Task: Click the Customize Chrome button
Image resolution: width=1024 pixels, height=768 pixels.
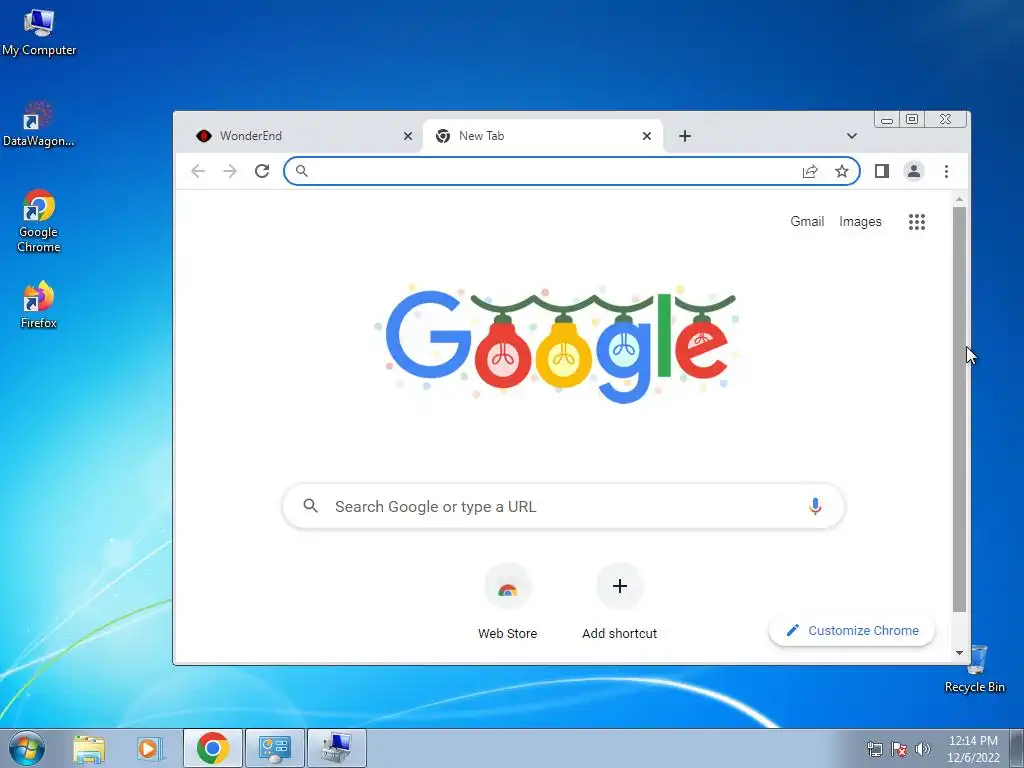Action: [852, 630]
